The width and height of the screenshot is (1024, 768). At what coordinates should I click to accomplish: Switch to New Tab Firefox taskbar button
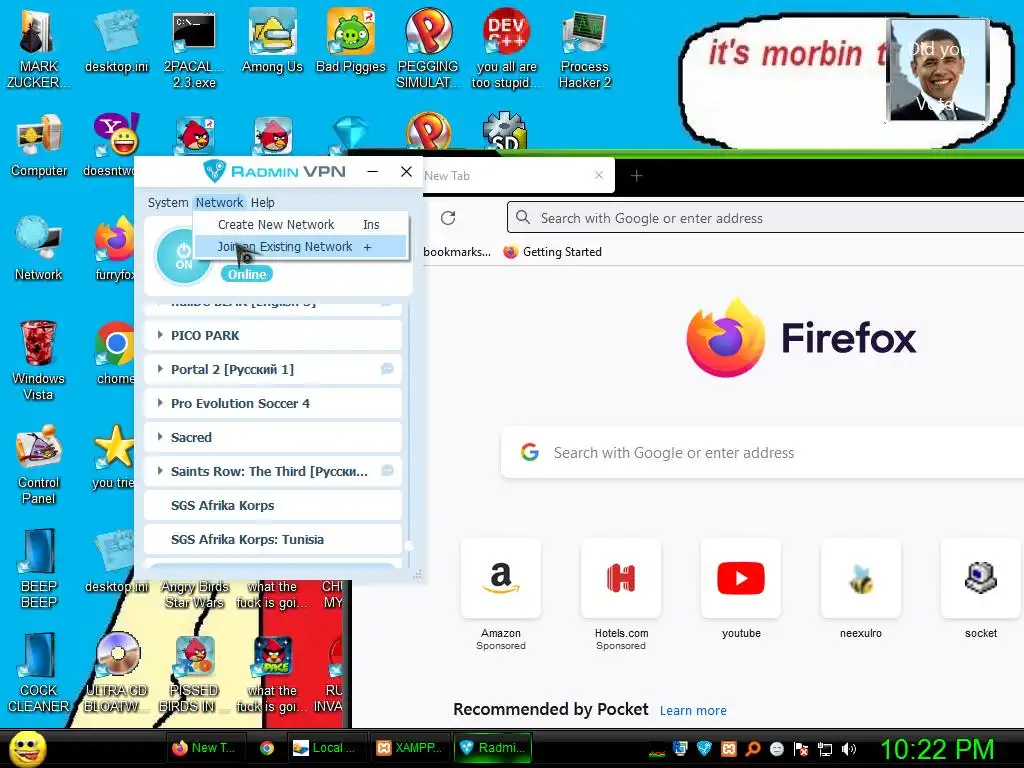(x=204, y=748)
